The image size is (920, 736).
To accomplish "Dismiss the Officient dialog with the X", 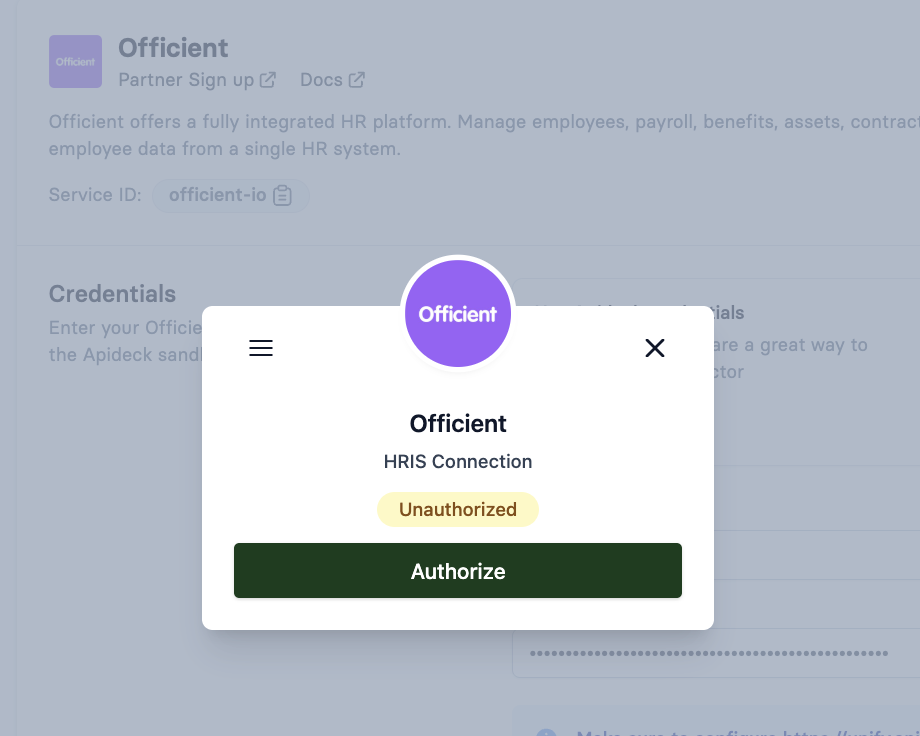I will (655, 348).
